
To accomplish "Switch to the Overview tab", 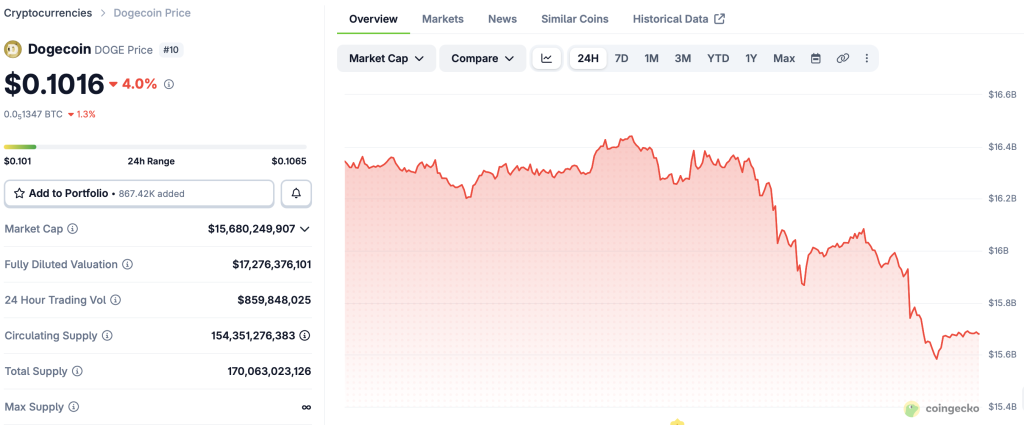I will 373,19.
